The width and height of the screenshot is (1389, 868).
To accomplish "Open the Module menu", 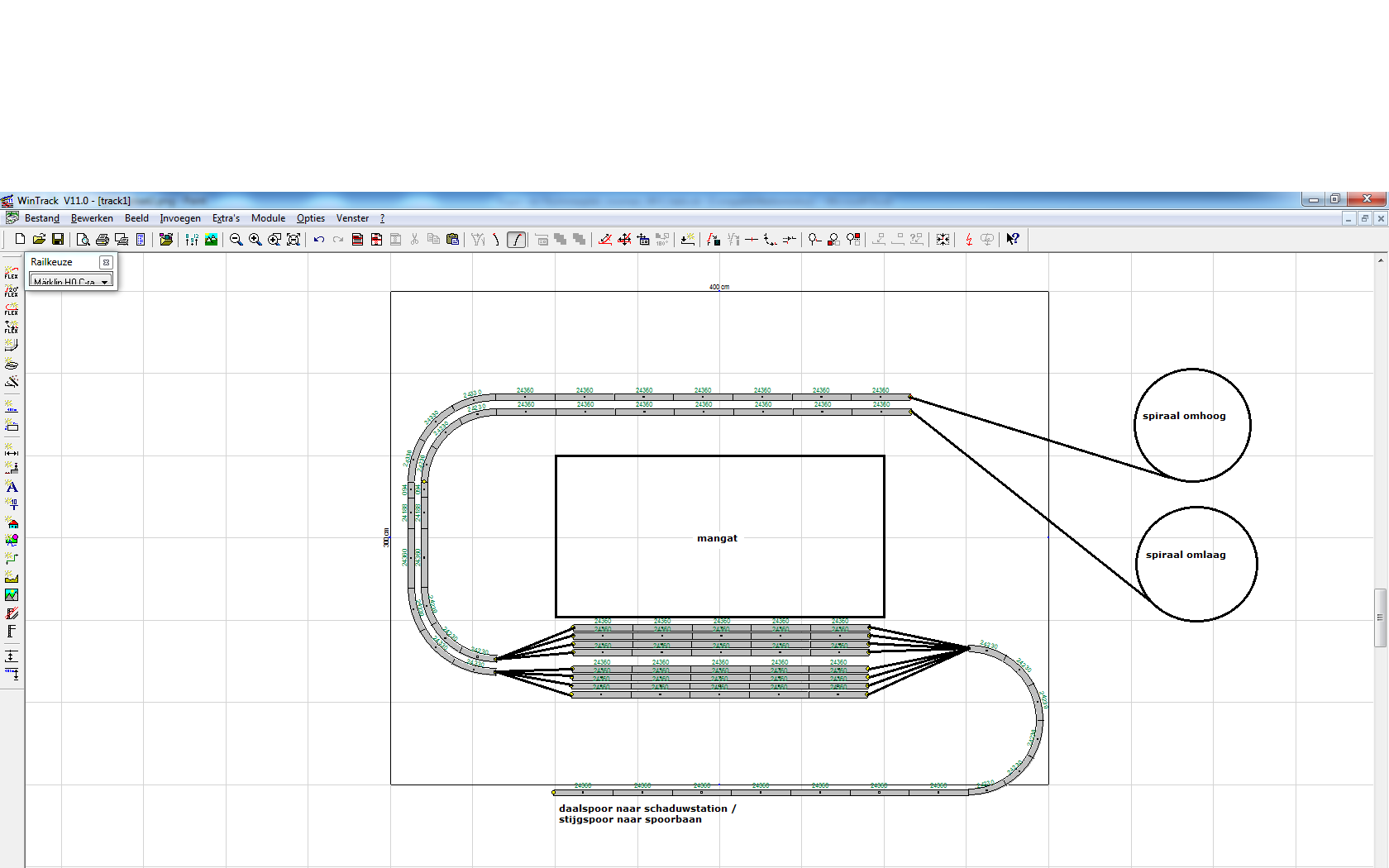I will pyautogui.click(x=268, y=218).
